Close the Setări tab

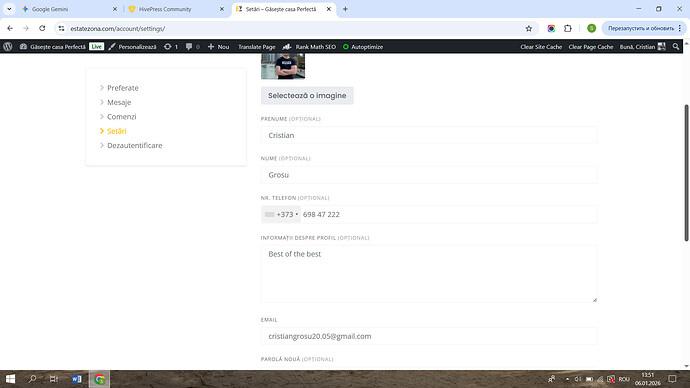329,9
